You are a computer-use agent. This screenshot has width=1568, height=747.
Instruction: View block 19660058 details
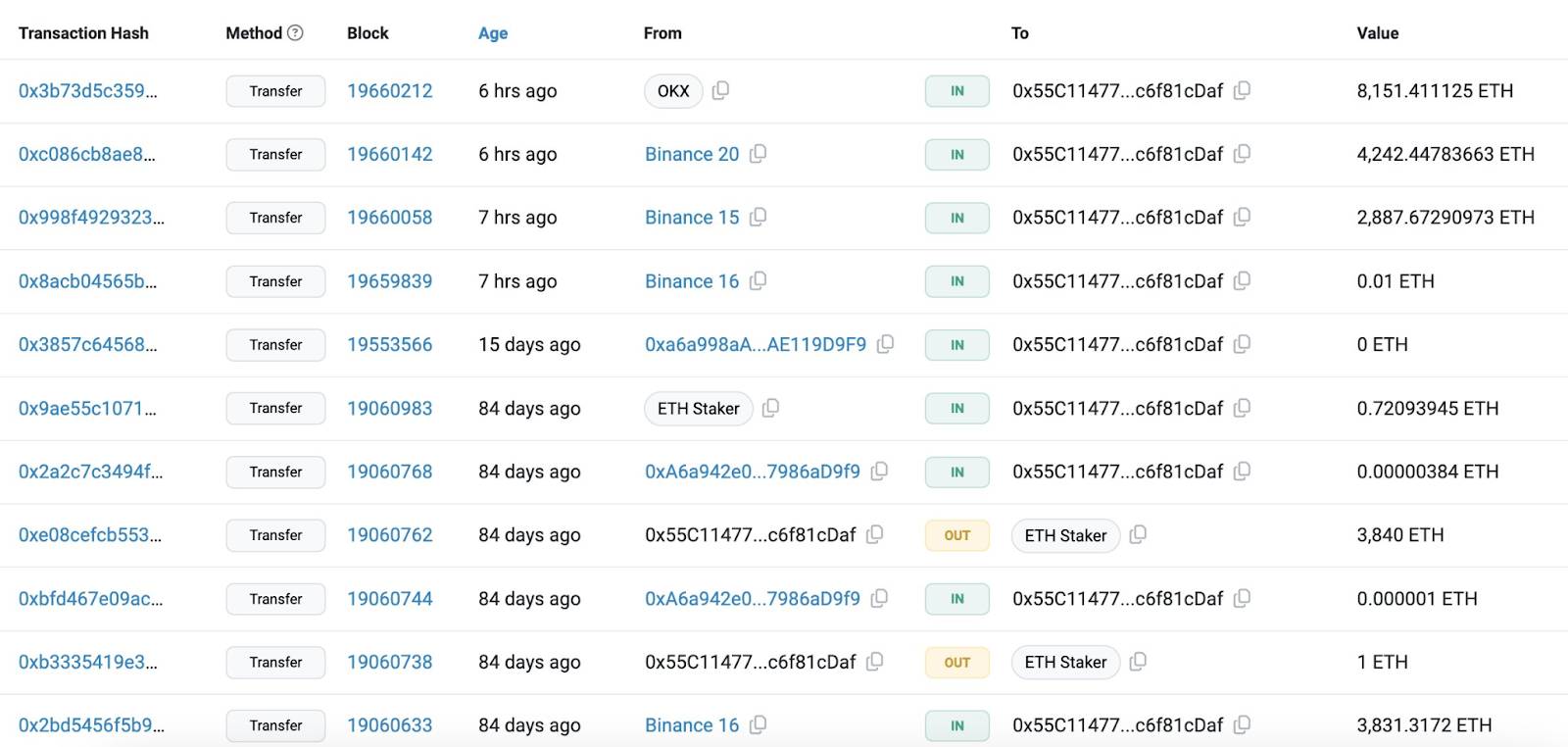coord(390,217)
